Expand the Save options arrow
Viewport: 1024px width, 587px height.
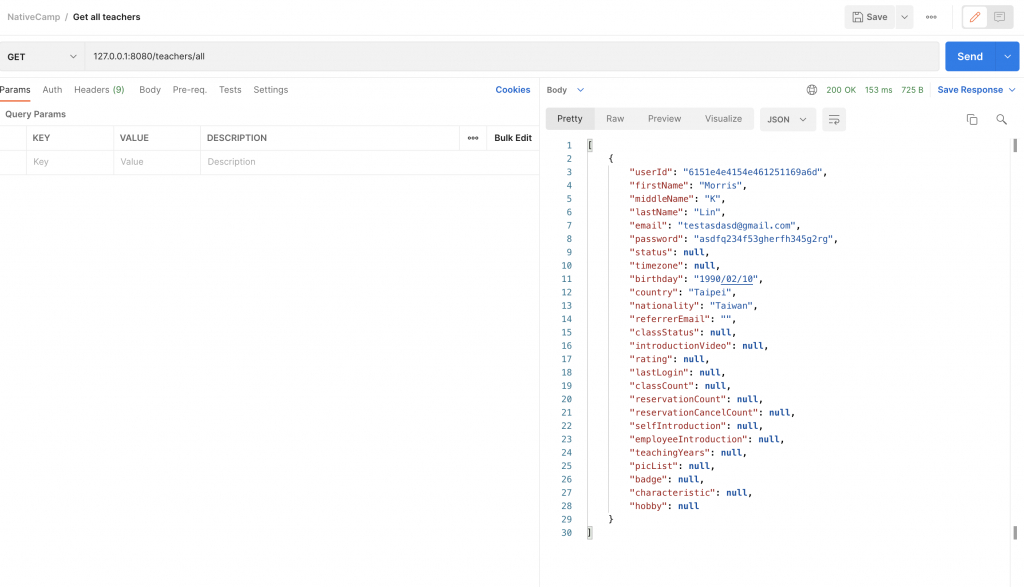tap(905, 17)
